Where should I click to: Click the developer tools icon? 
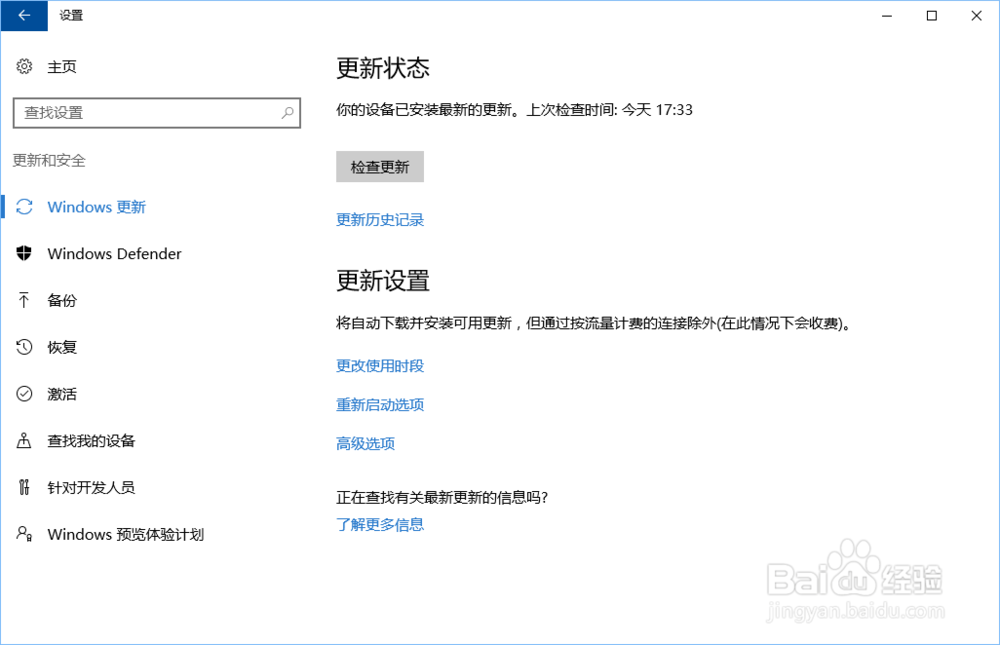pyautogui.click(x=24, y=487)
